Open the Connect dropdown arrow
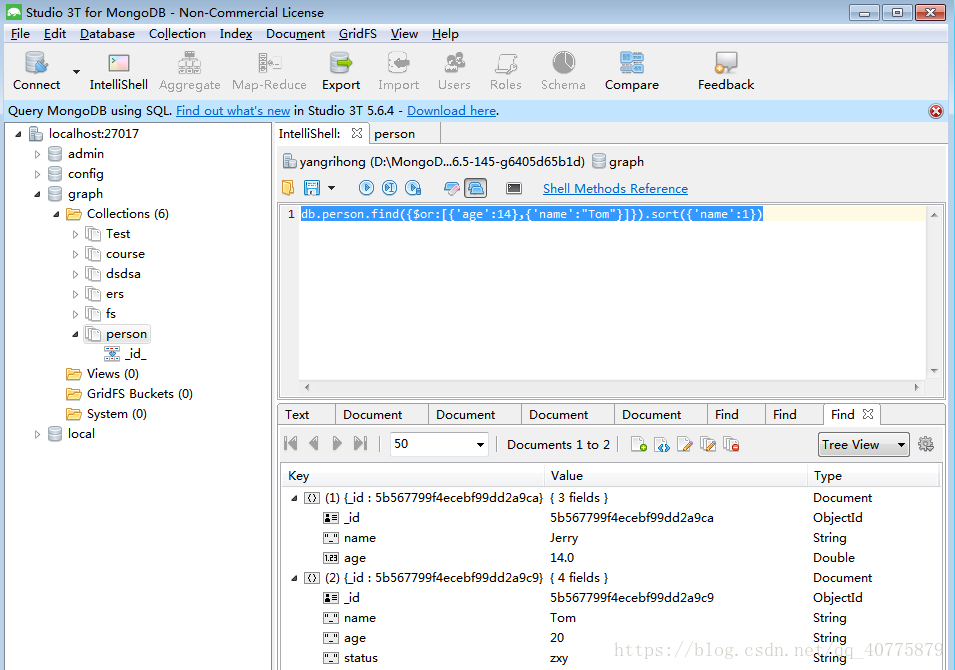955x670 pixels. (76, 71)
